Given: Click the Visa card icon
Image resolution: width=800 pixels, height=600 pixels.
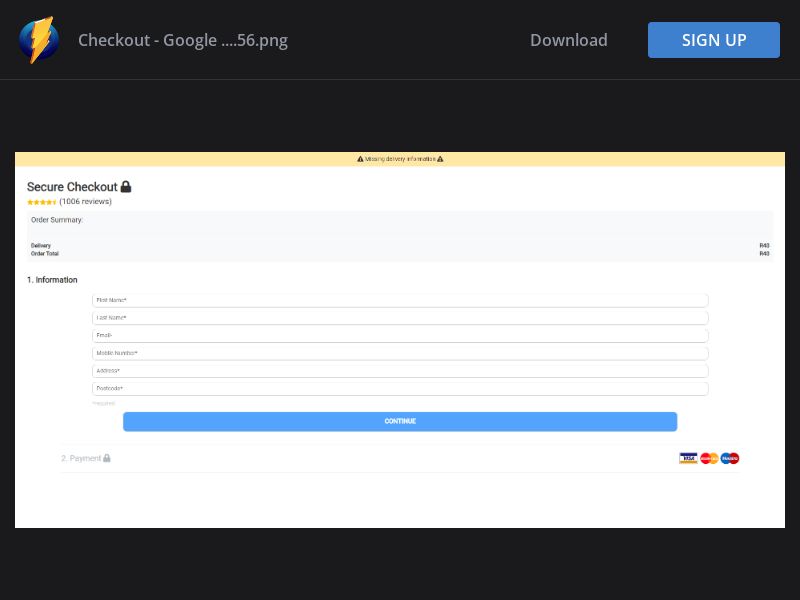Looking at the screenshot, I should coord(688,458).
